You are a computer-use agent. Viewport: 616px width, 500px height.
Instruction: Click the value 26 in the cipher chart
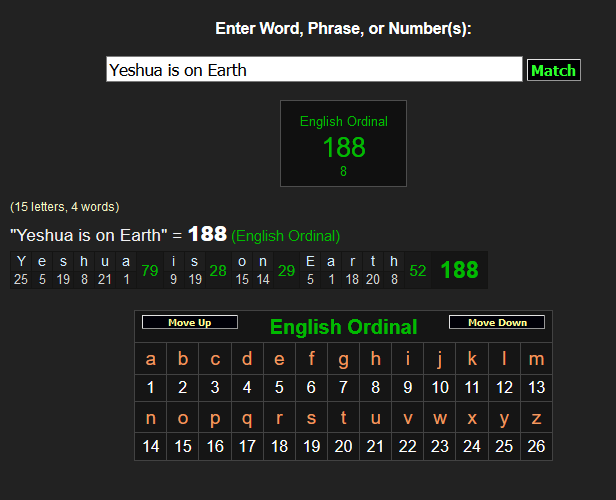[x=536, y=446]
